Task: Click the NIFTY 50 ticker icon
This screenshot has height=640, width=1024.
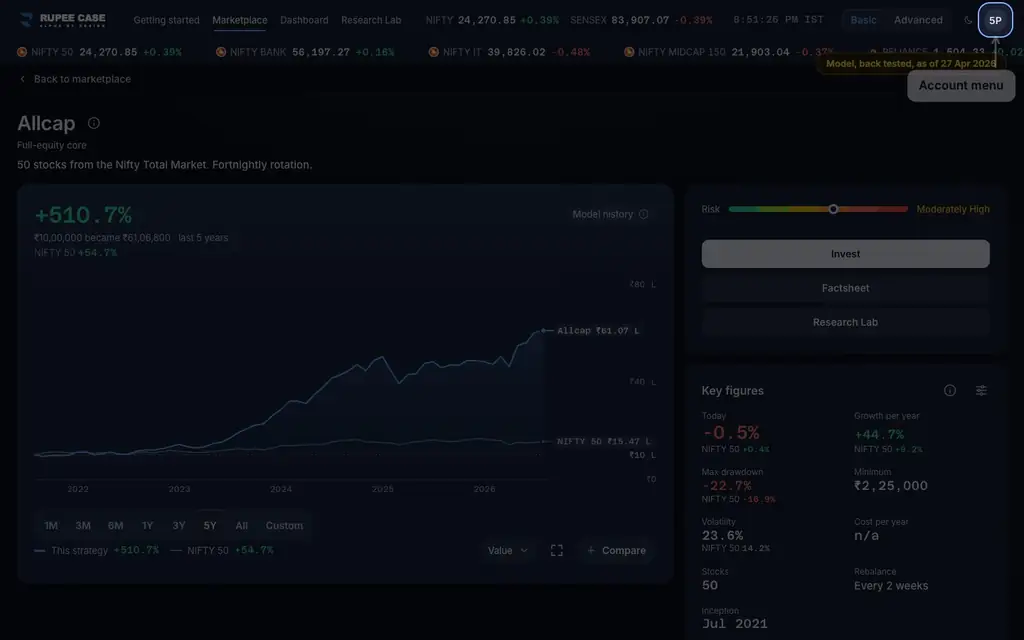Action: pyautogui.click(x=22, y=52)
